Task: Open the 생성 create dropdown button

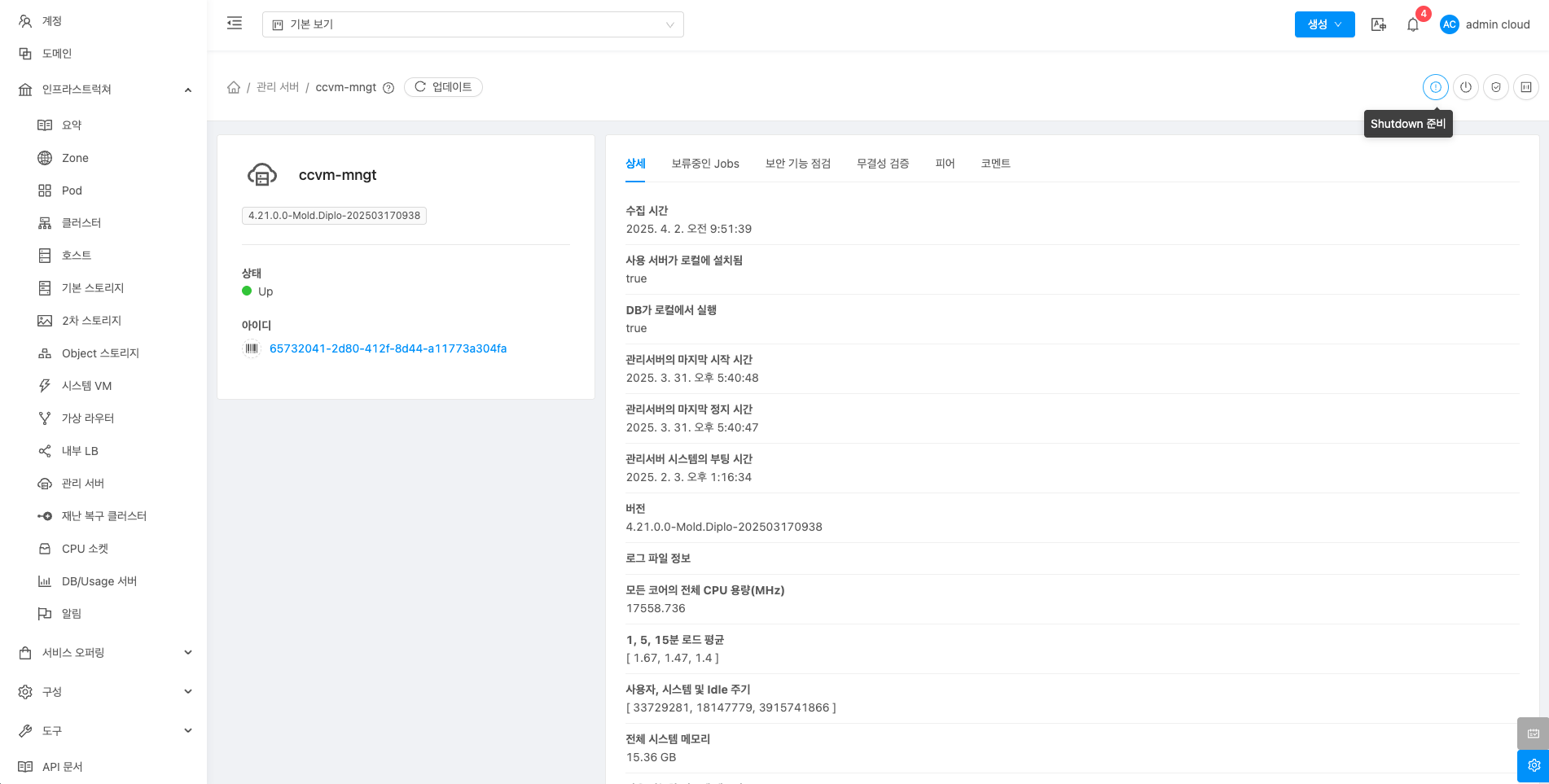Action: click(1324, 24)
